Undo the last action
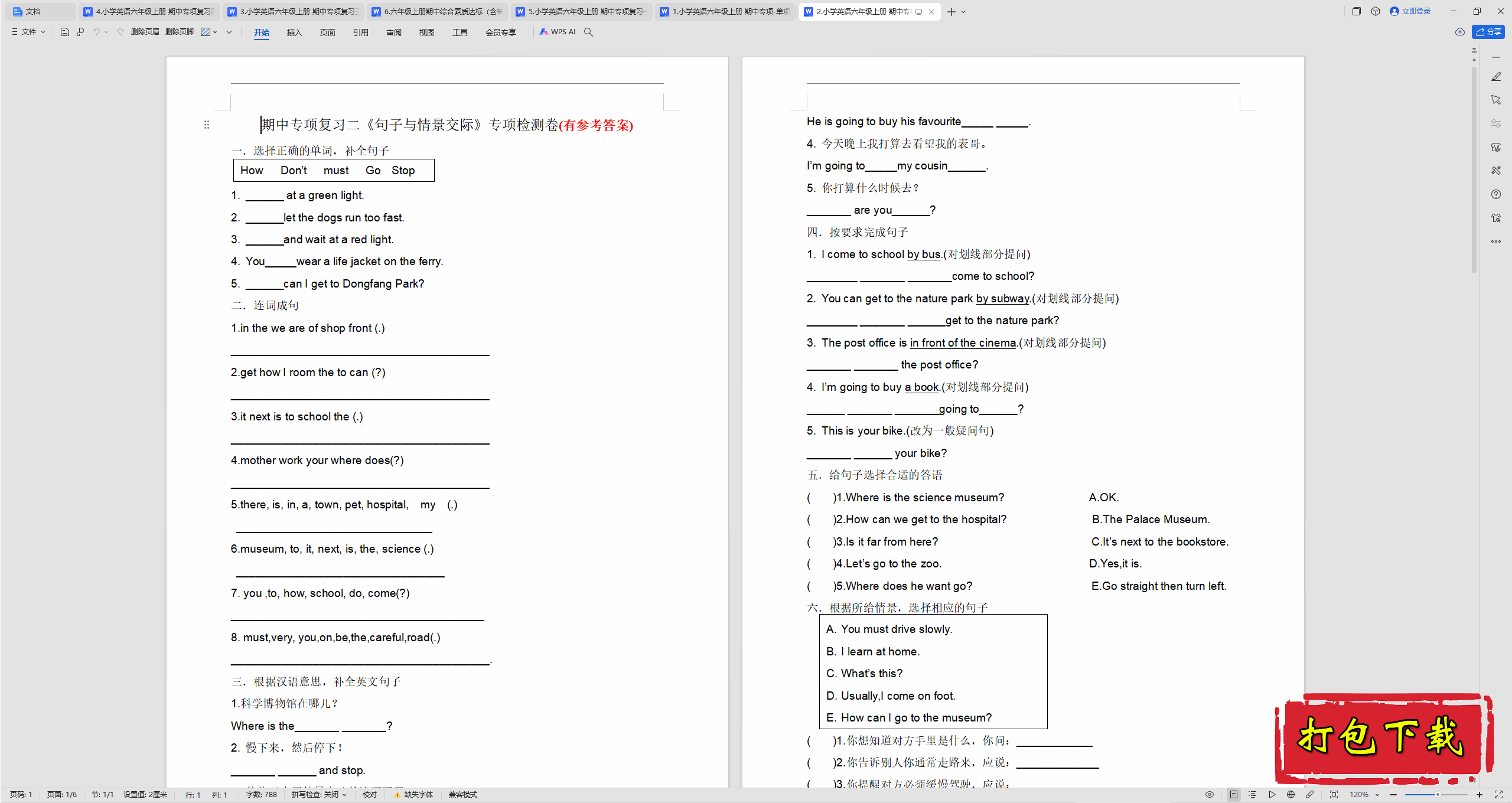Screen dimensions: 1512x803 pos(96,32)
